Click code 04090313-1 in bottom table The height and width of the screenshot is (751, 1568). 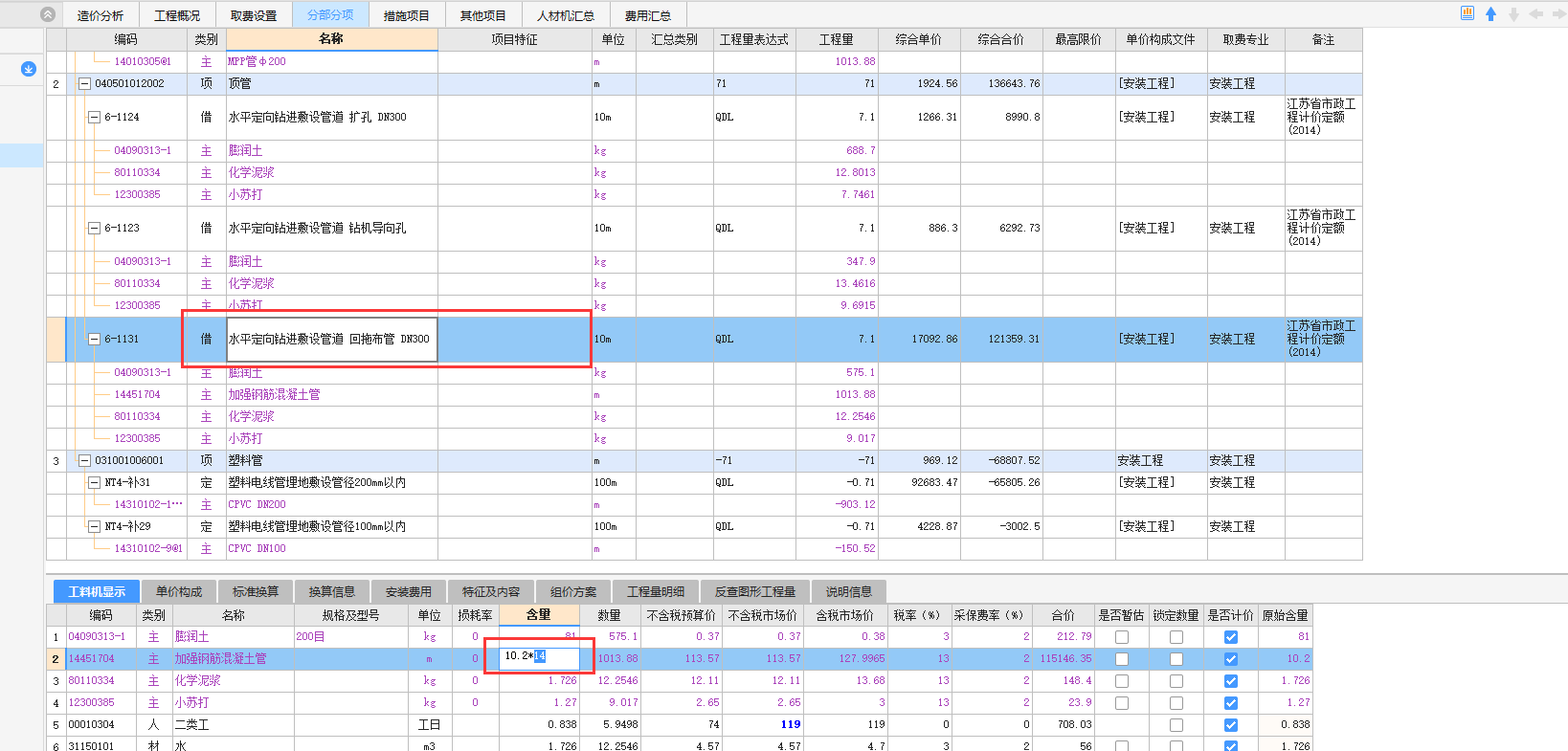[97, 637]
